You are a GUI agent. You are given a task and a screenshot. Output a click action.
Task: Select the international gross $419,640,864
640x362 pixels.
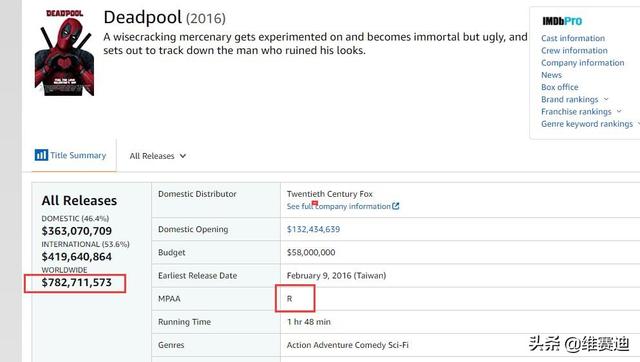click(x=76, y=257)
